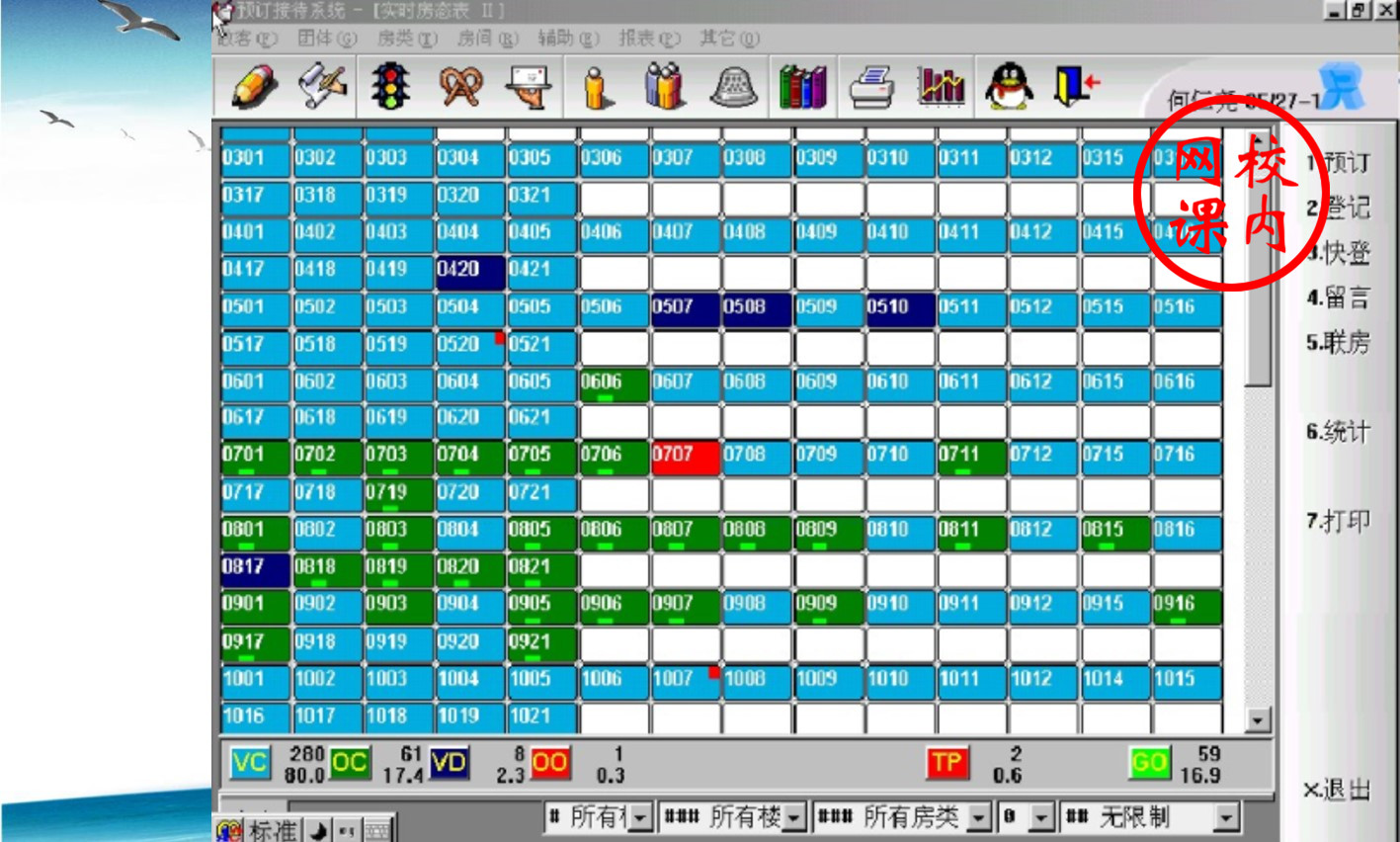Viewport: 1400px width, 842px height.
Task: Select green room cell 0701
Action: click(x=256, y=459)
